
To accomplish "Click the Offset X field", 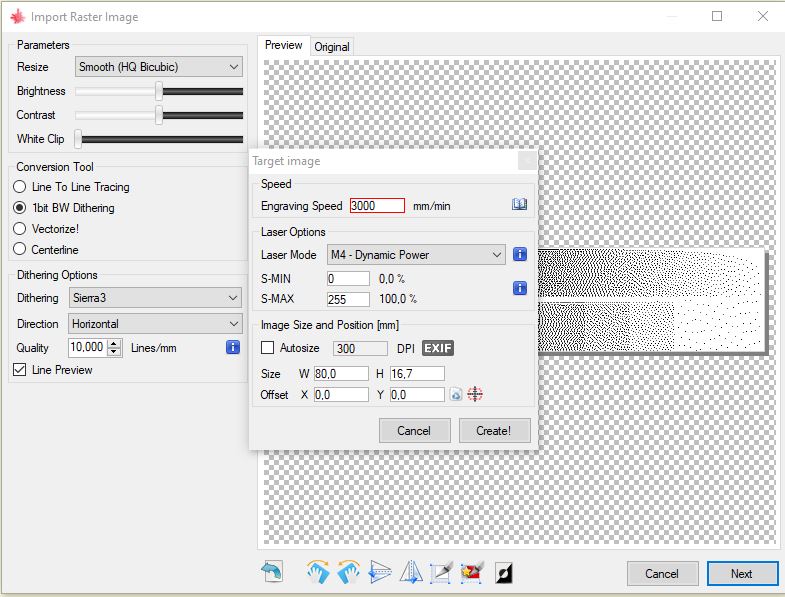I will [x=341, y=395].
